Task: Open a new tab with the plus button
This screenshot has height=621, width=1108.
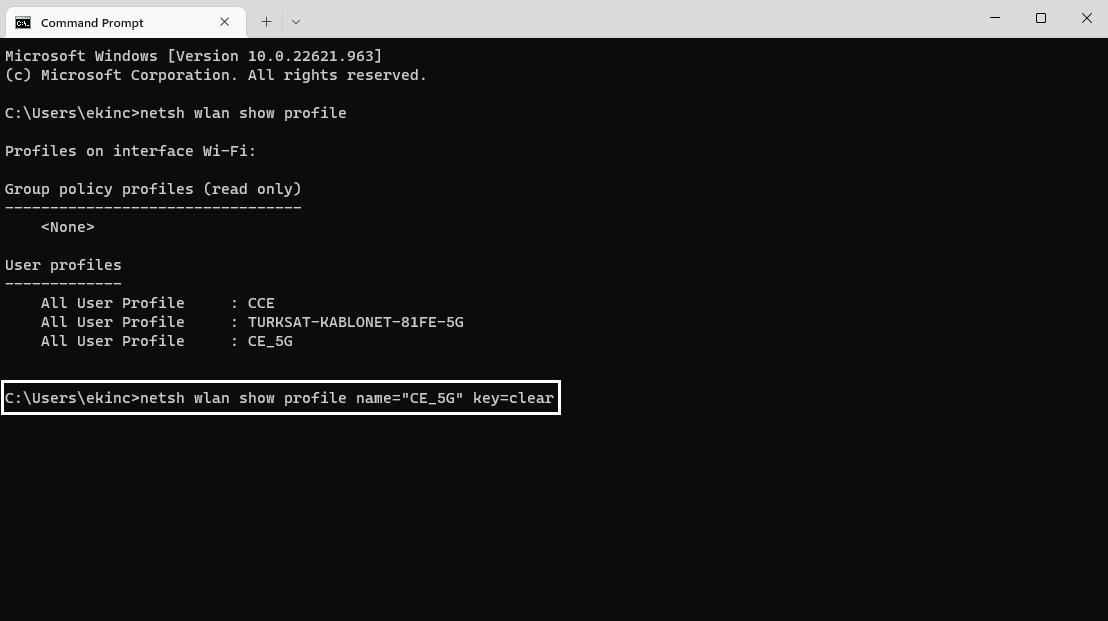Action: 266,21
